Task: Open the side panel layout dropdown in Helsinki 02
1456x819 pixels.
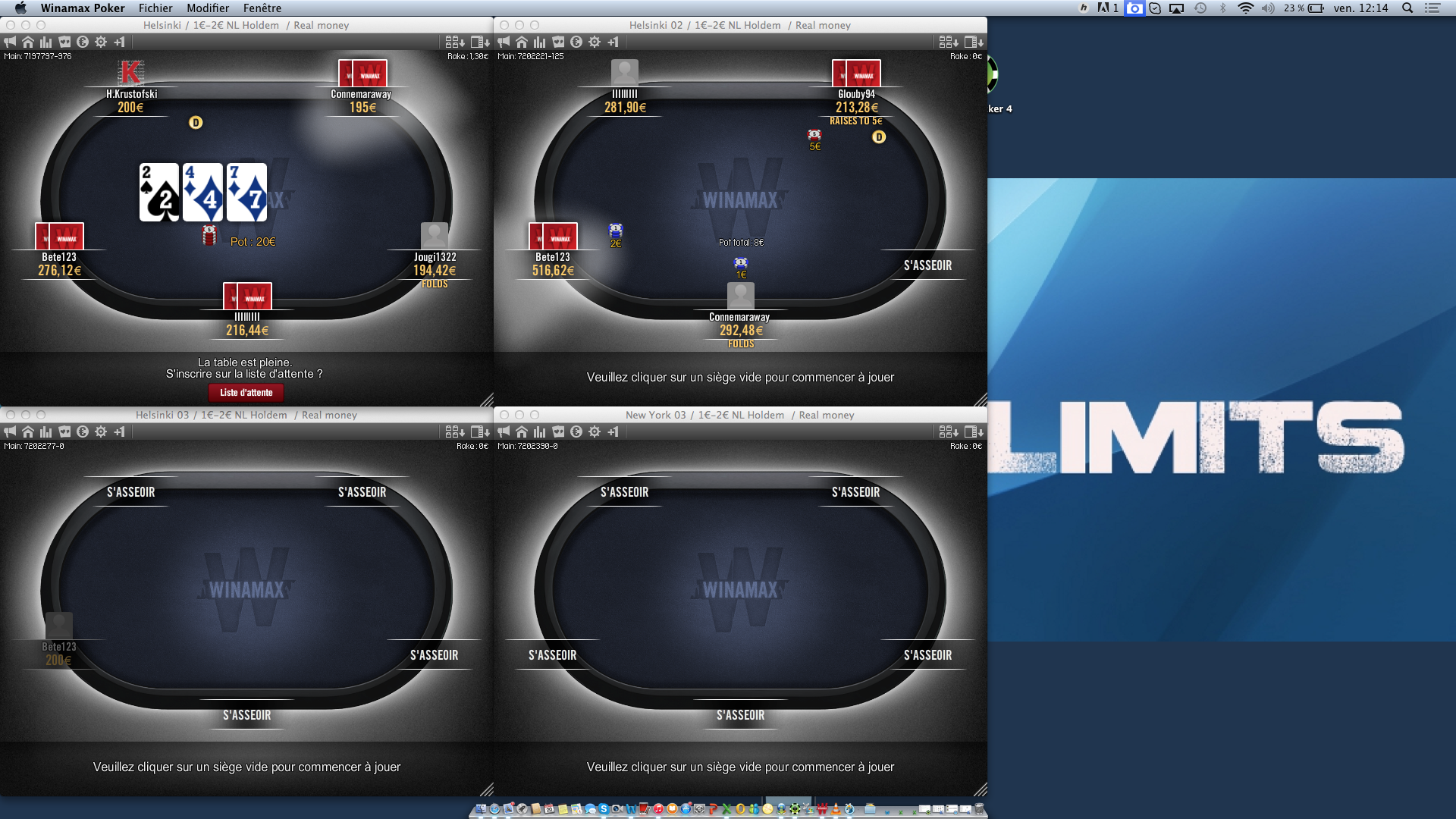Action: (974, 42)
